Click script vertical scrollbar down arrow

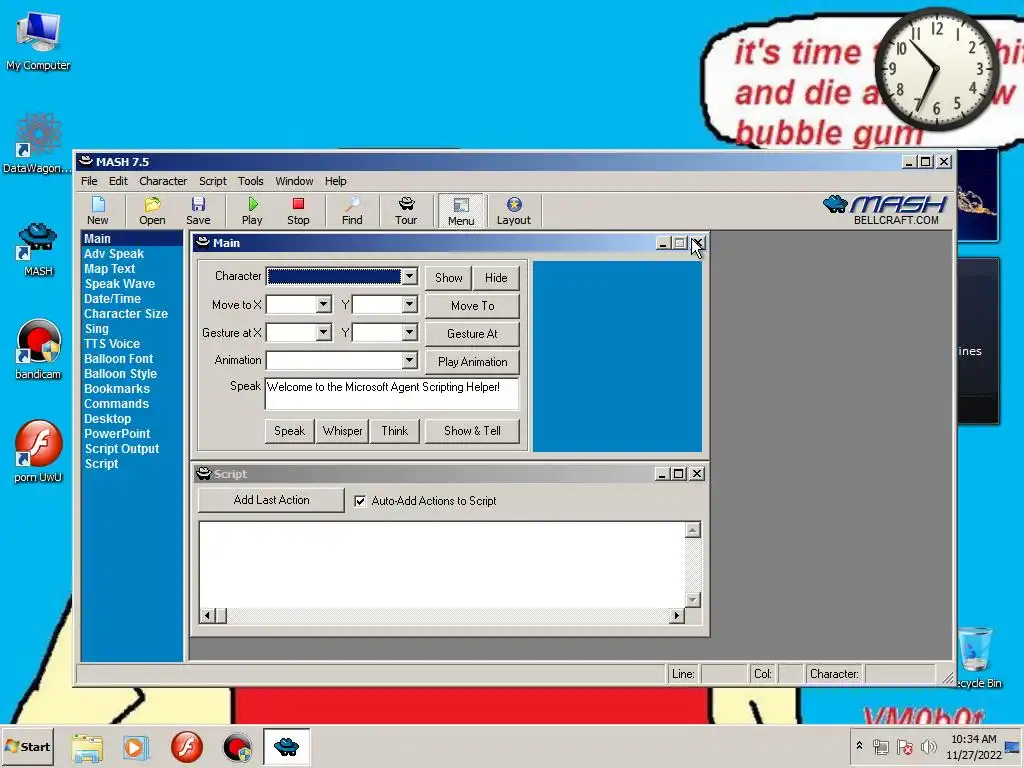coord(693,600)
